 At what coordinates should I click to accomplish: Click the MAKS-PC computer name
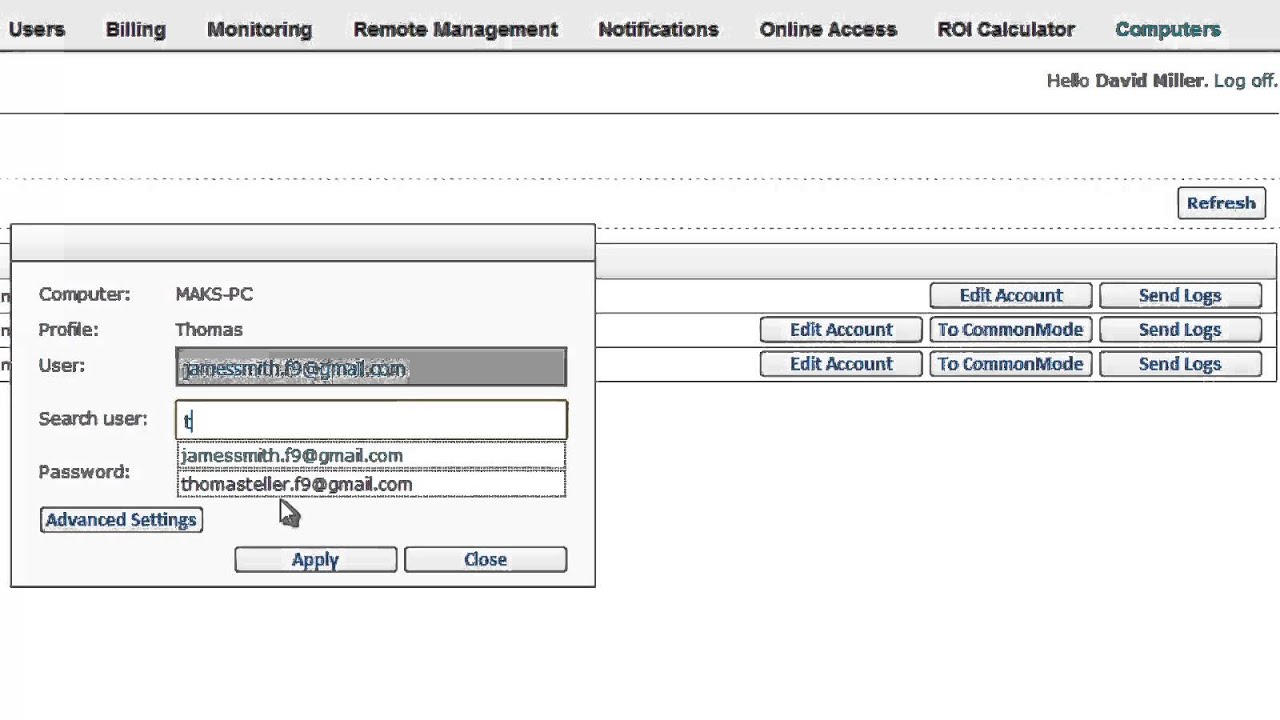(214, 294)
